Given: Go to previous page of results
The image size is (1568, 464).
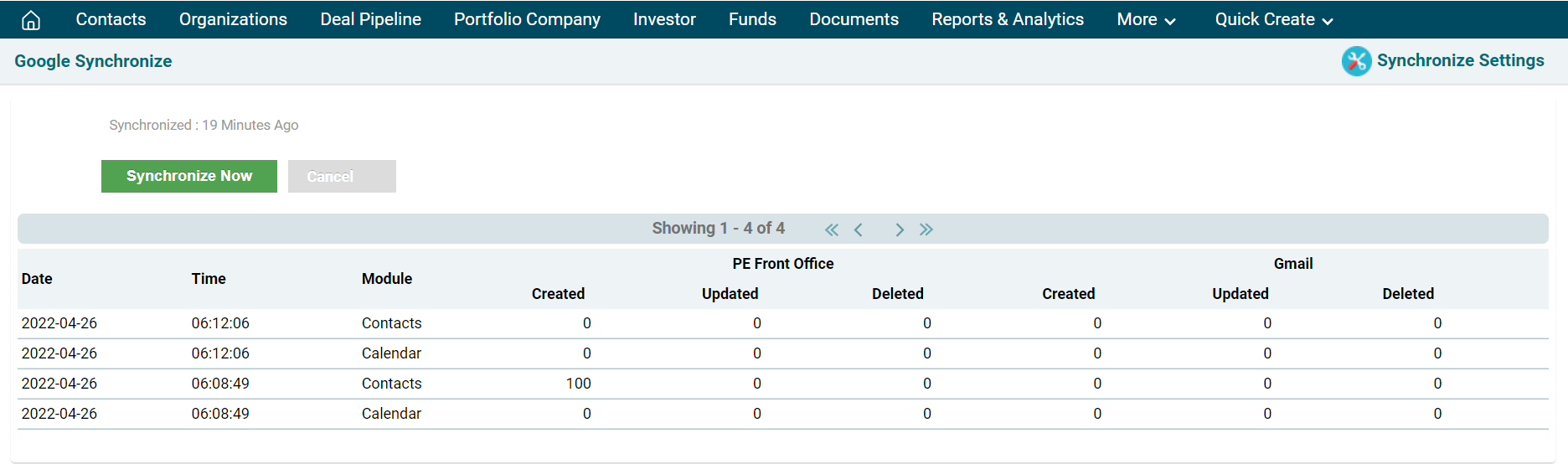Looking at the screenshot, I should [x=859, y=229].
